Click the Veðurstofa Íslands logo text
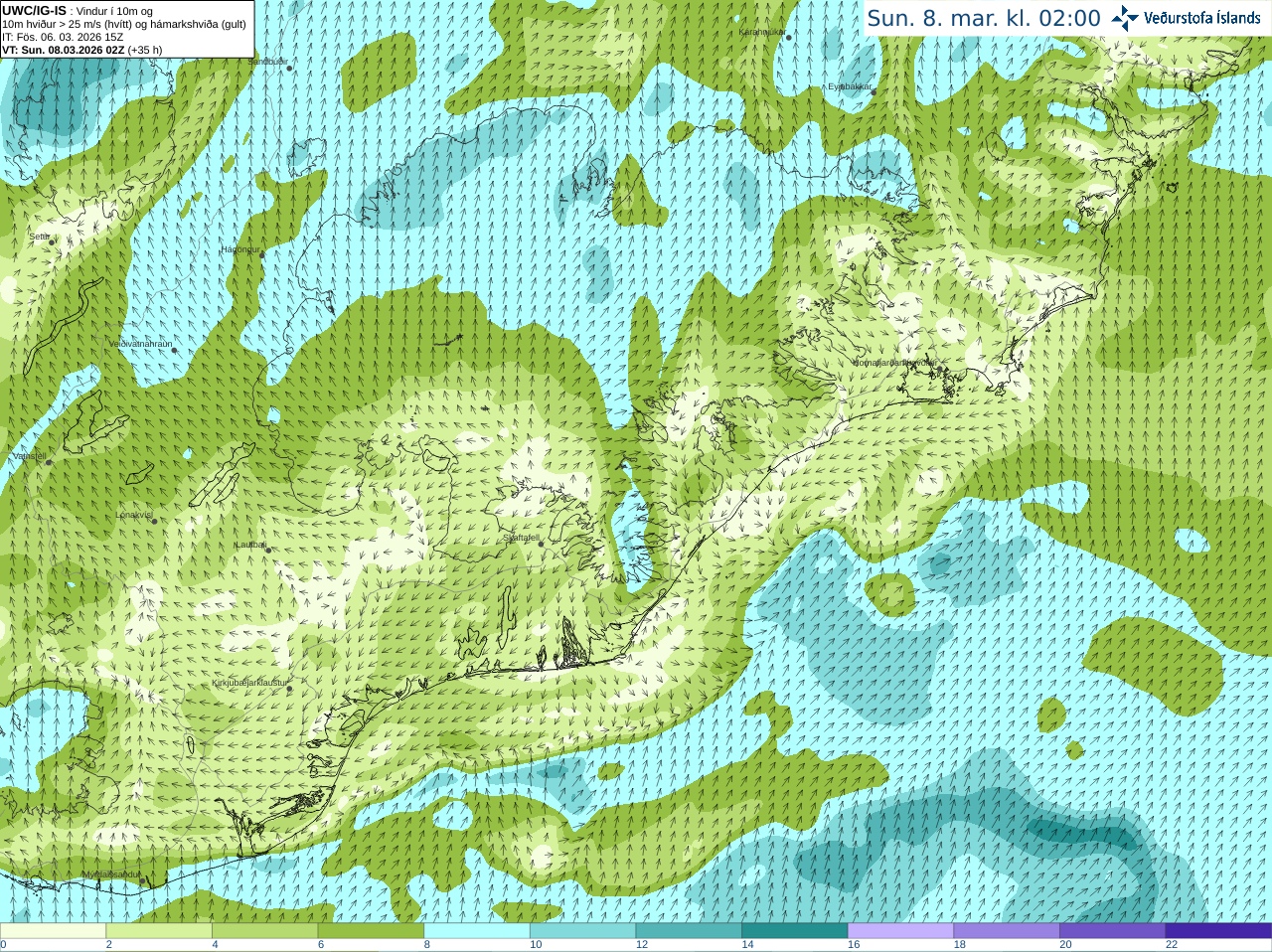Viewport: 1272px width, 952px height. click(1201, 18)
